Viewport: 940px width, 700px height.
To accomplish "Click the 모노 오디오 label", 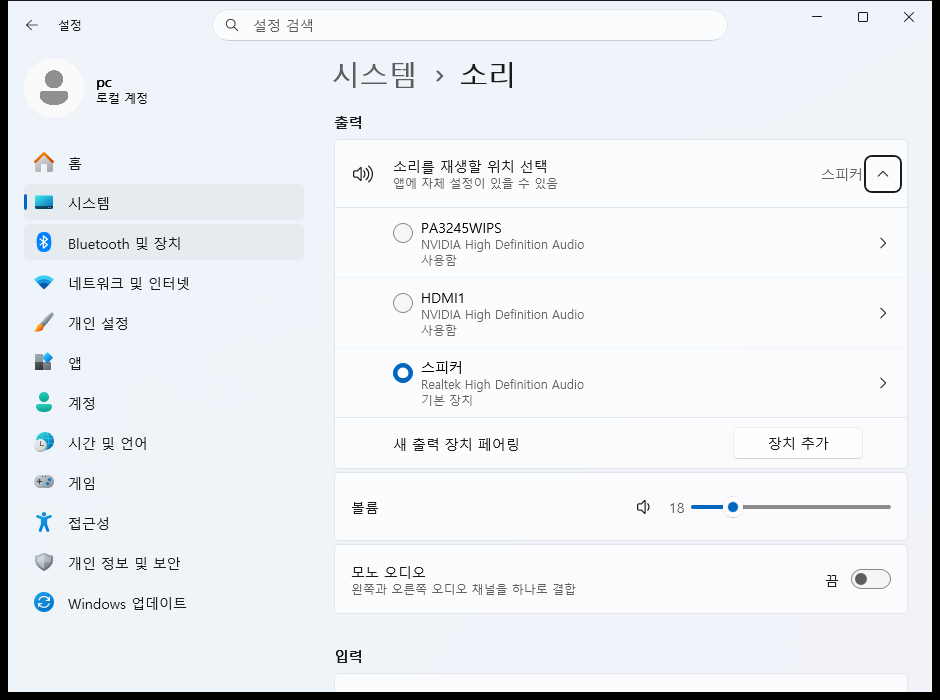I will click(x=388, y=572).
